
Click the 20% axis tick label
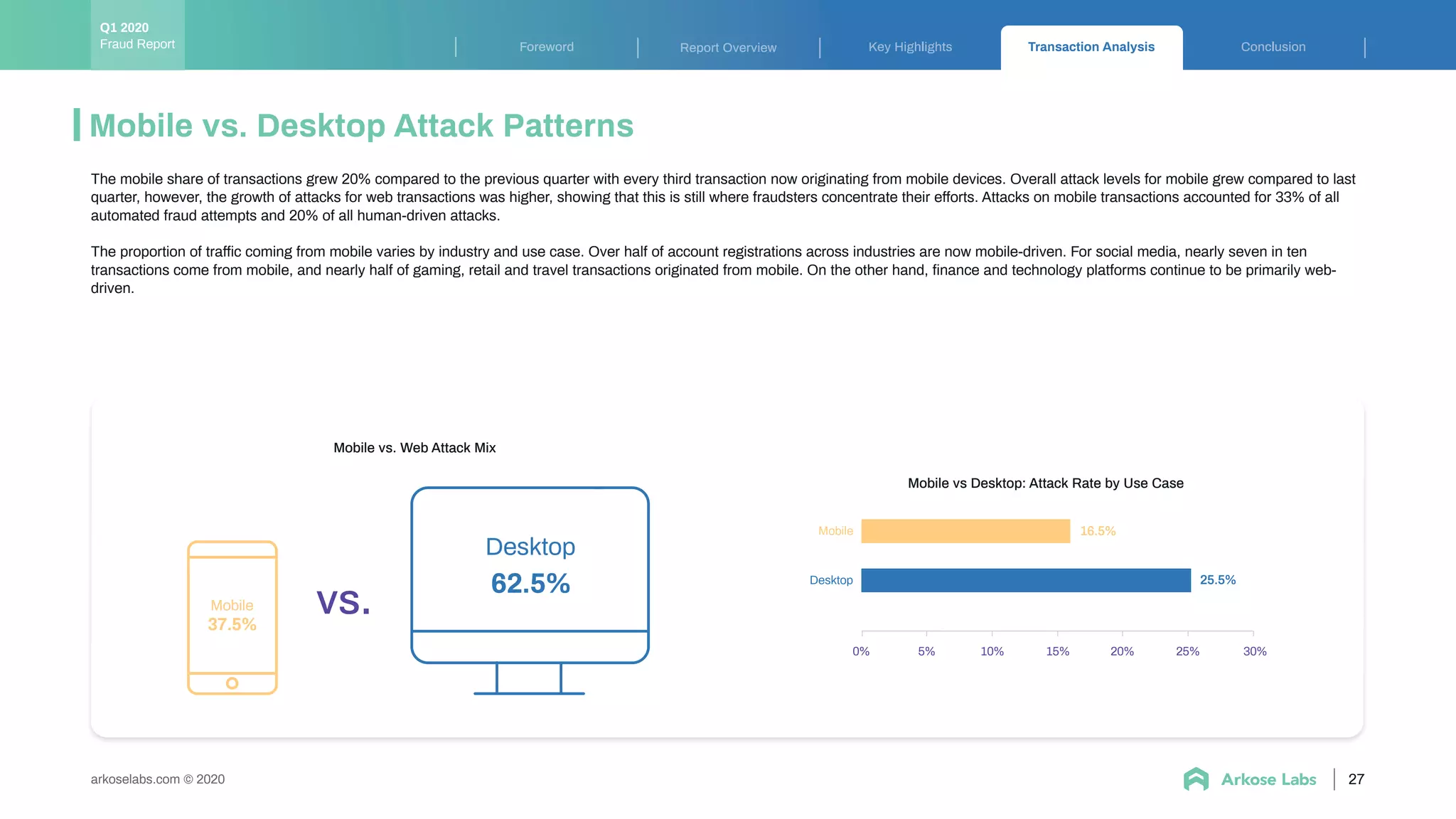(1122, 651)
